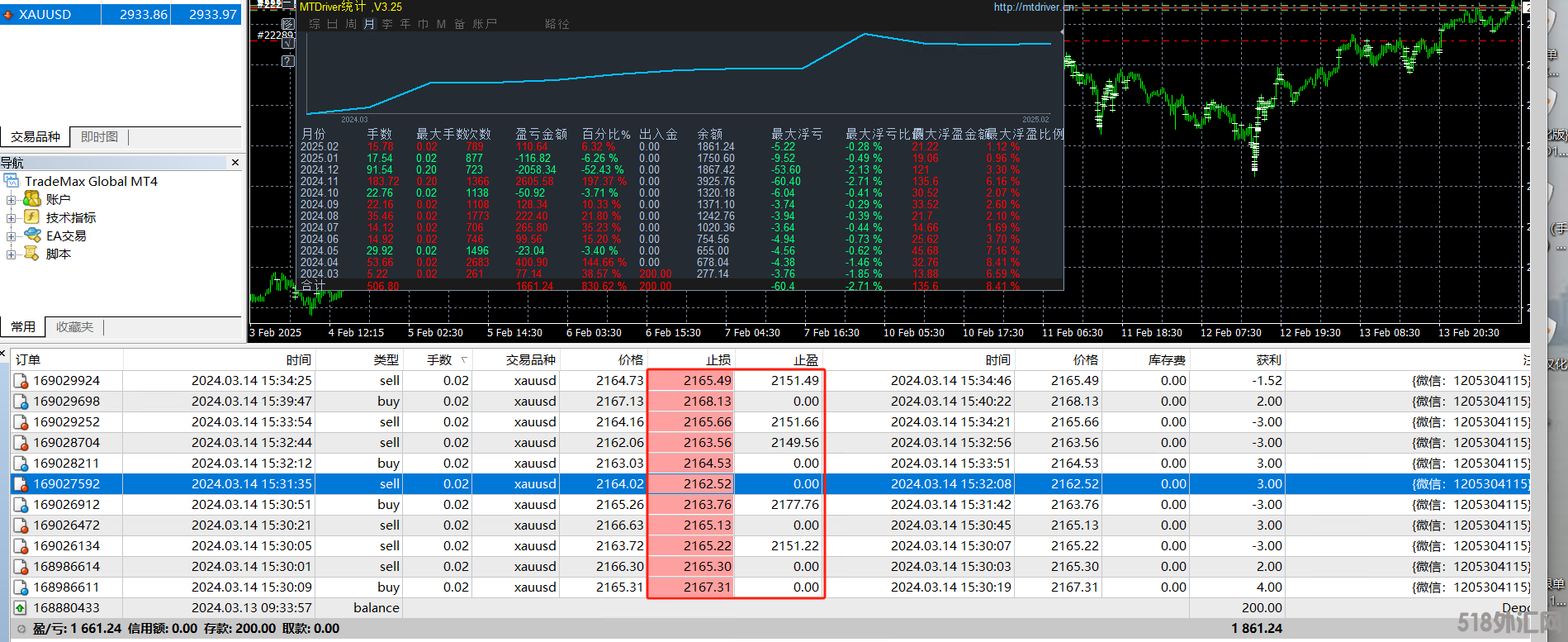Click the EA交易 expert advisors icon
Image resolution: width=1568 pixels, height=642 pixels.
[x=32, y=235]
